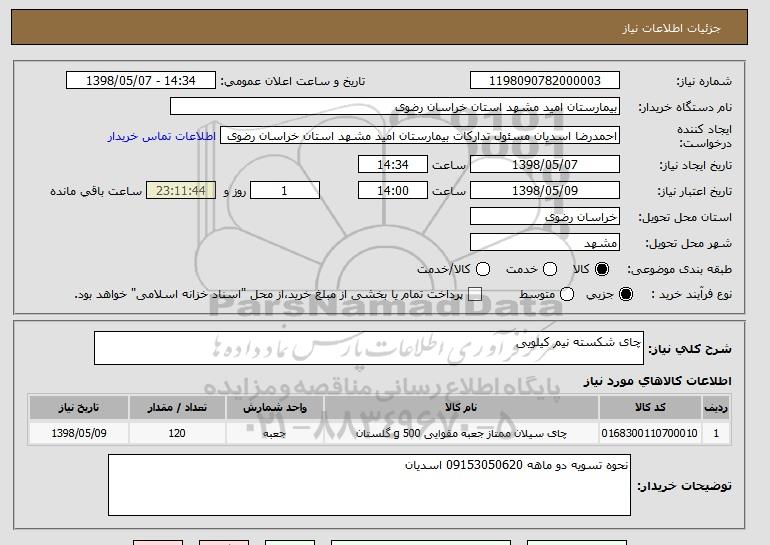Select the خدمت radio button
770x545 pixels.
point(550,269)
